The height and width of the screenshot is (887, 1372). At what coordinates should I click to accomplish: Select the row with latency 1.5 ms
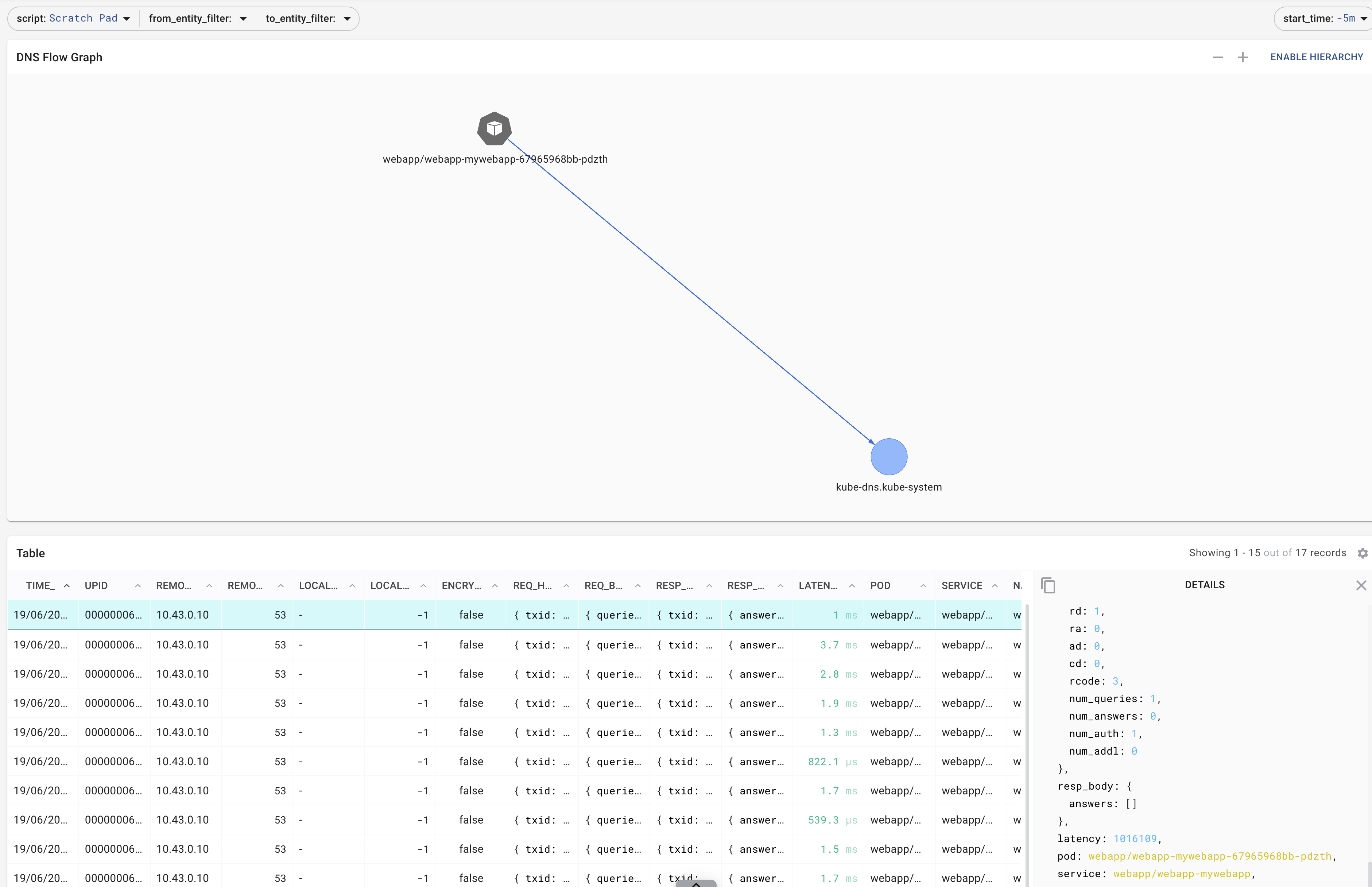click(514, 849)
